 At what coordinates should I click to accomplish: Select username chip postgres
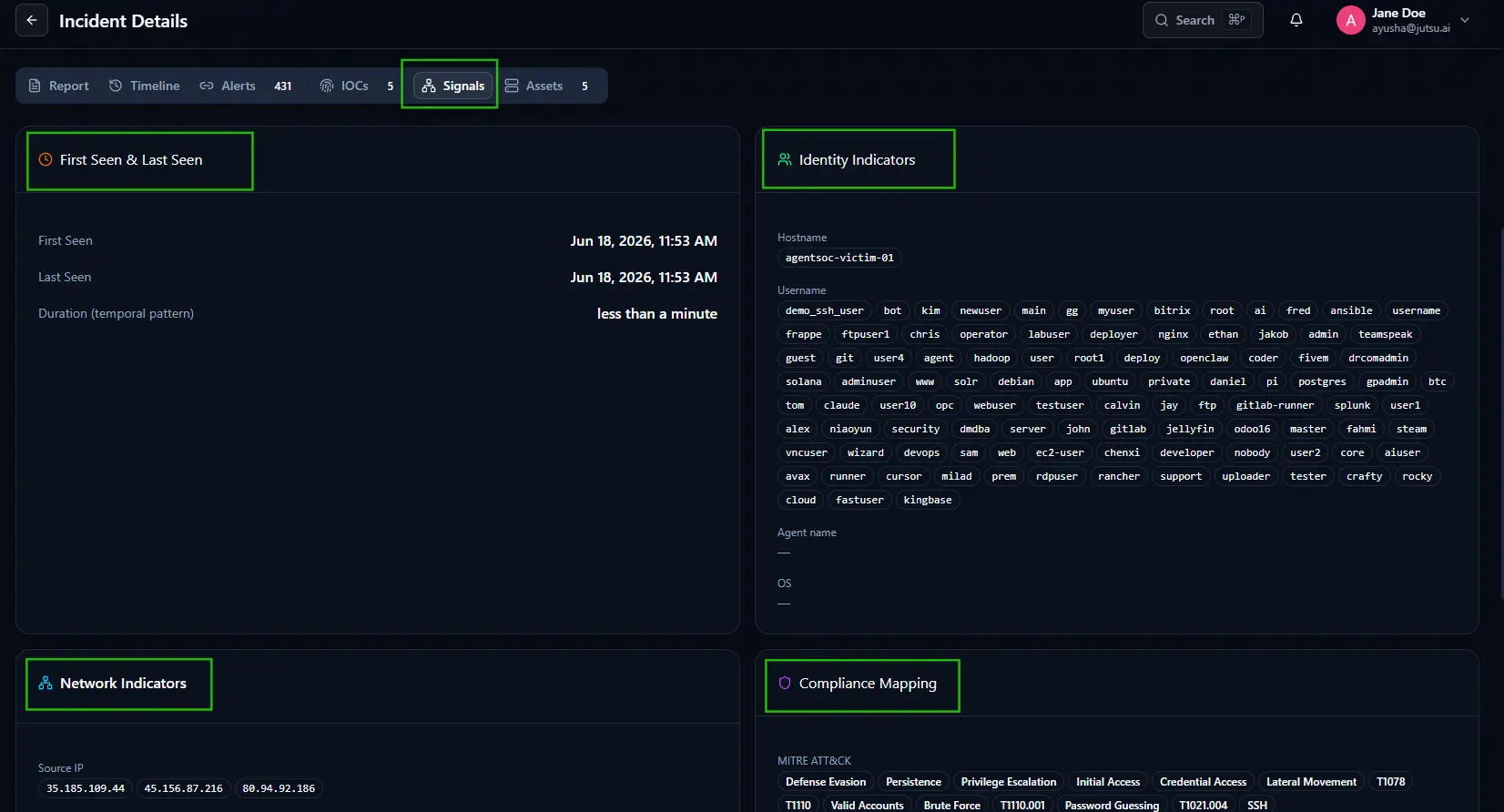[x=1322, y=381]
